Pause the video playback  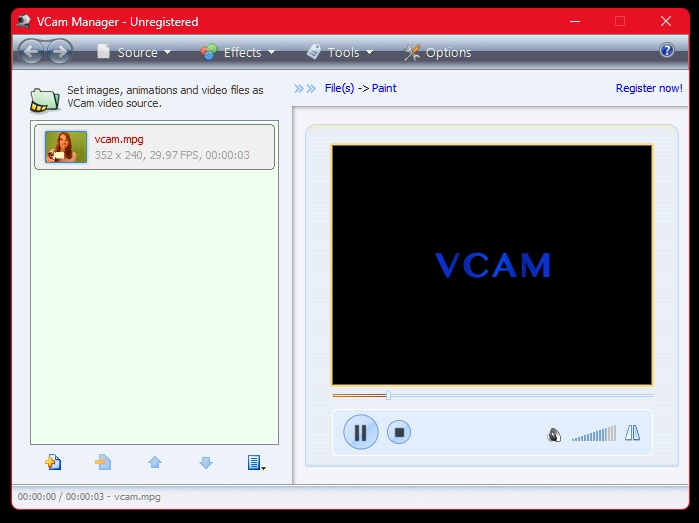click(x=361, y=432)
